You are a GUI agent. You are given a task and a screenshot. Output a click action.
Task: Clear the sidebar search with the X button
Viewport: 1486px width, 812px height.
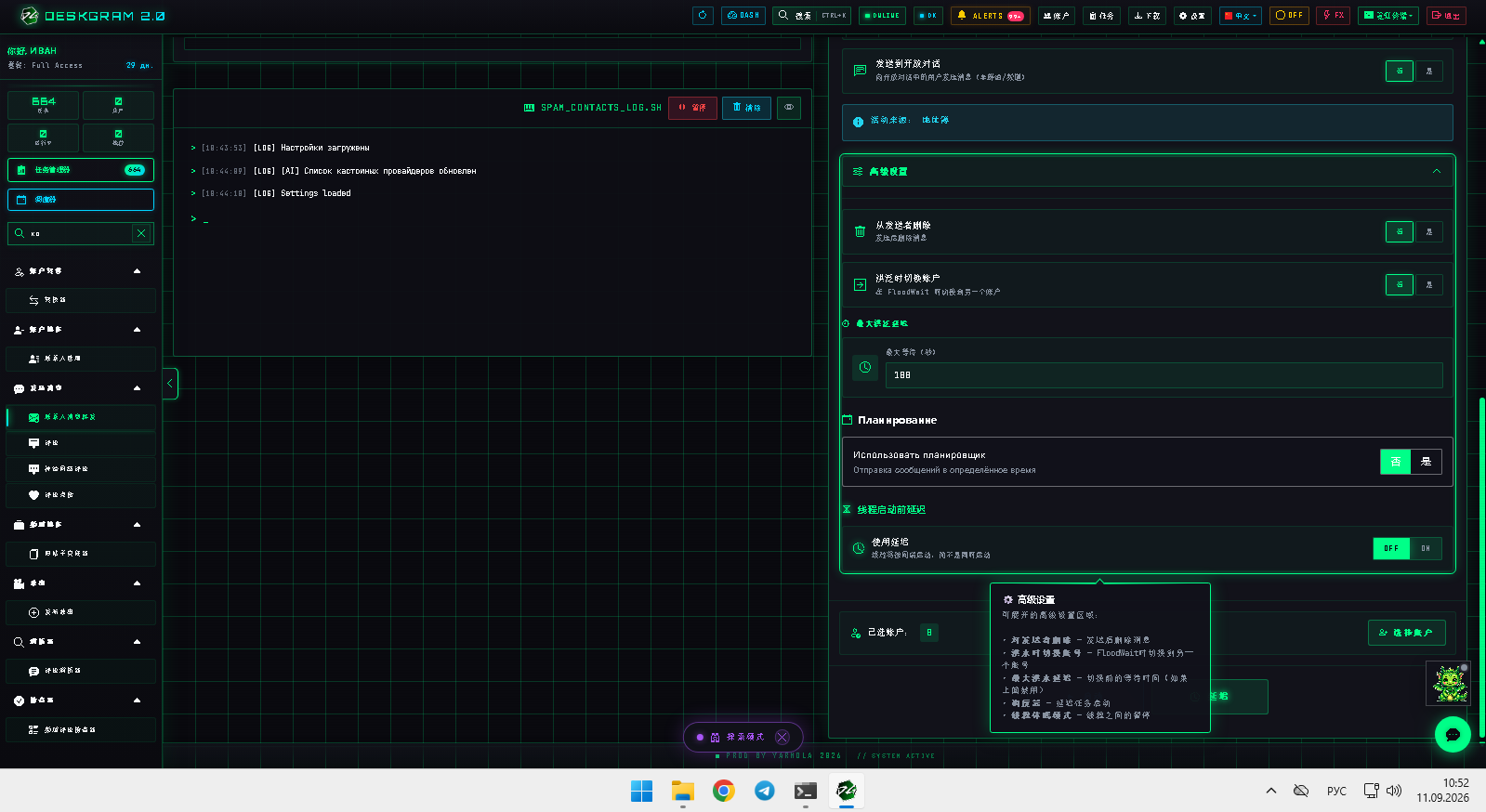click(141, 233)
